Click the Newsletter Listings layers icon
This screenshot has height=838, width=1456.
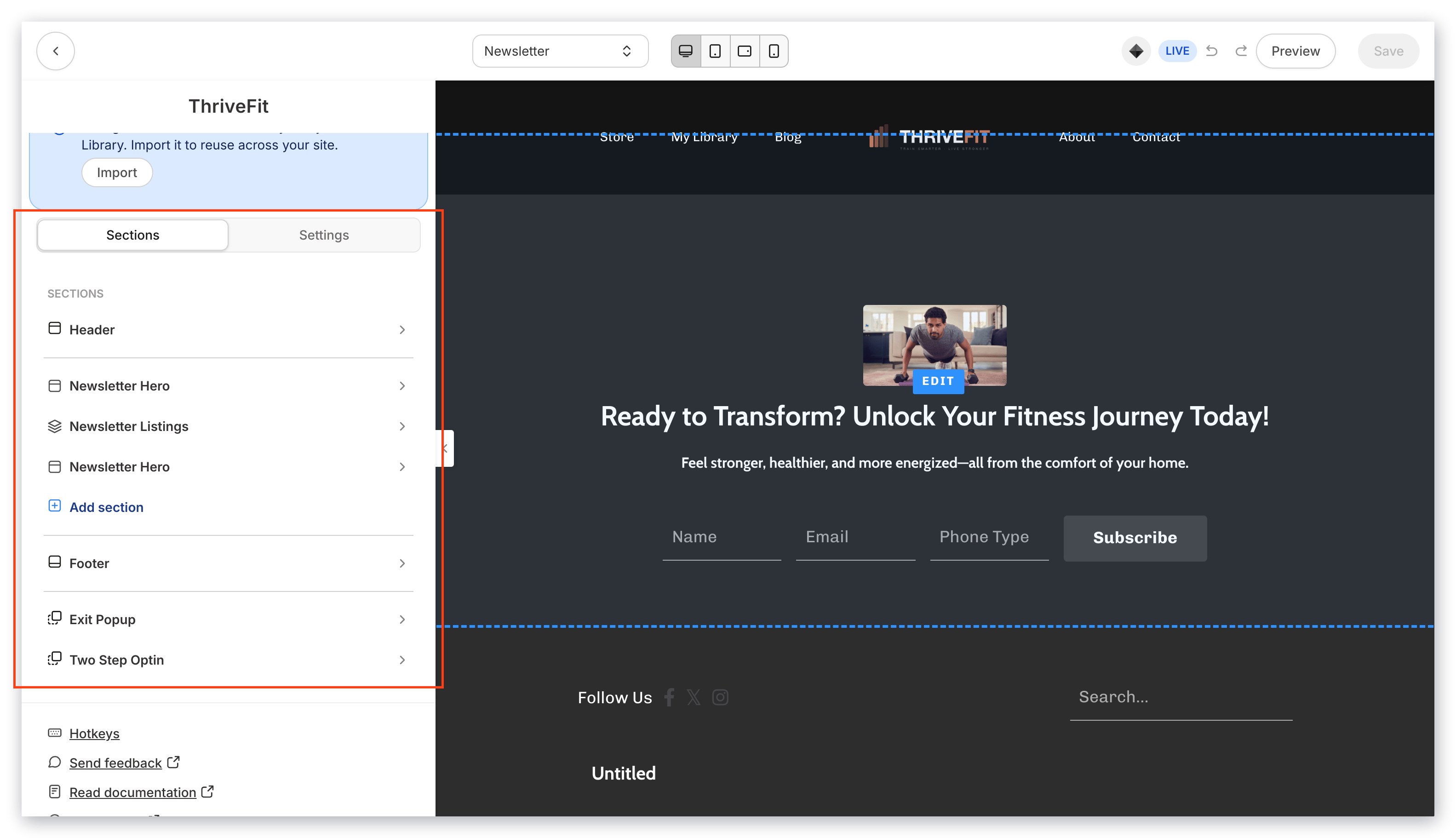click(55, 426)
